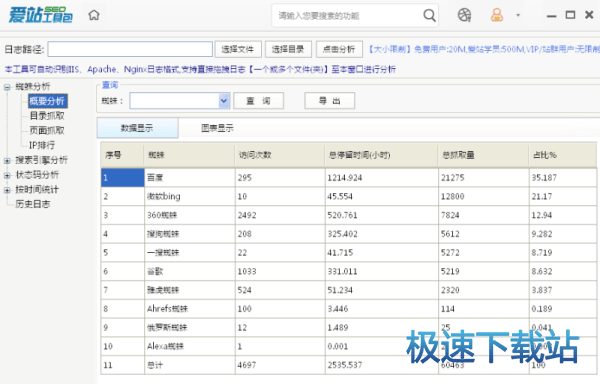
Task: Minimize the application window
Action: [x=551, y=16]
